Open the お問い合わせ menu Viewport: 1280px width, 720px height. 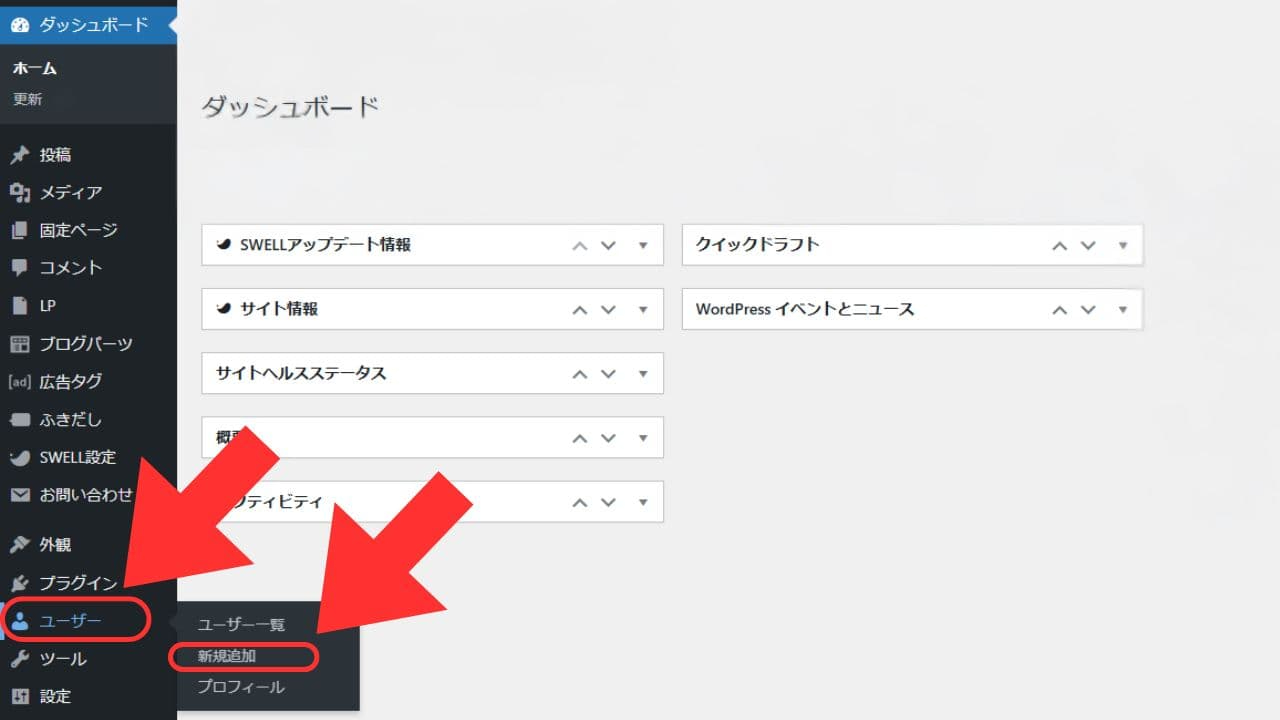tap(88, 495)
